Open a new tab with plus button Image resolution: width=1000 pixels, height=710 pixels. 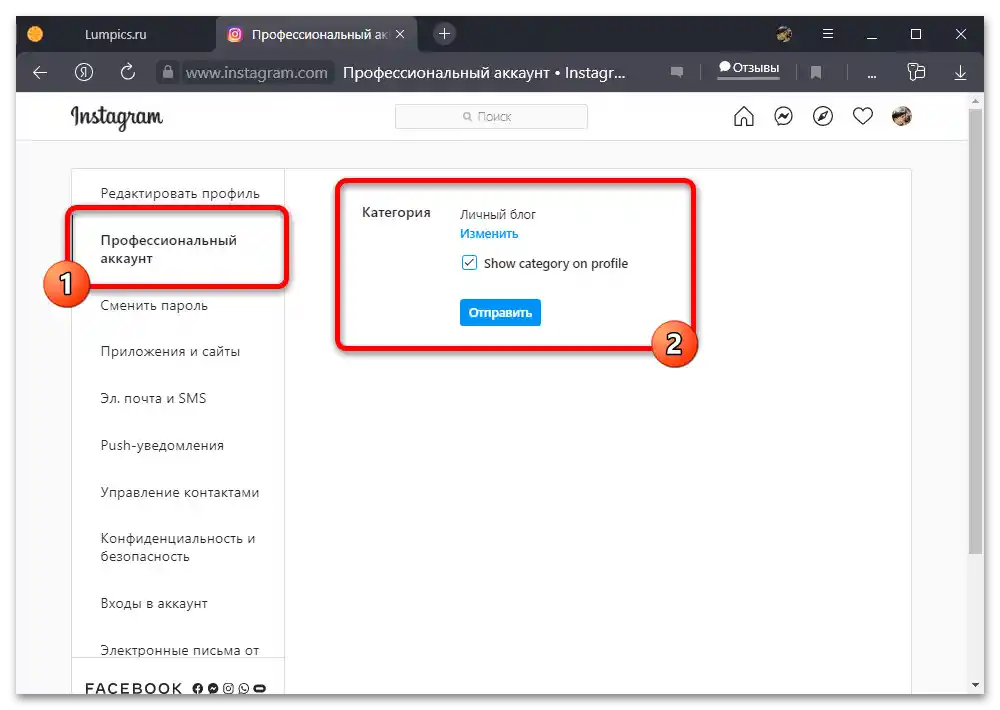[x=445, y=34]
